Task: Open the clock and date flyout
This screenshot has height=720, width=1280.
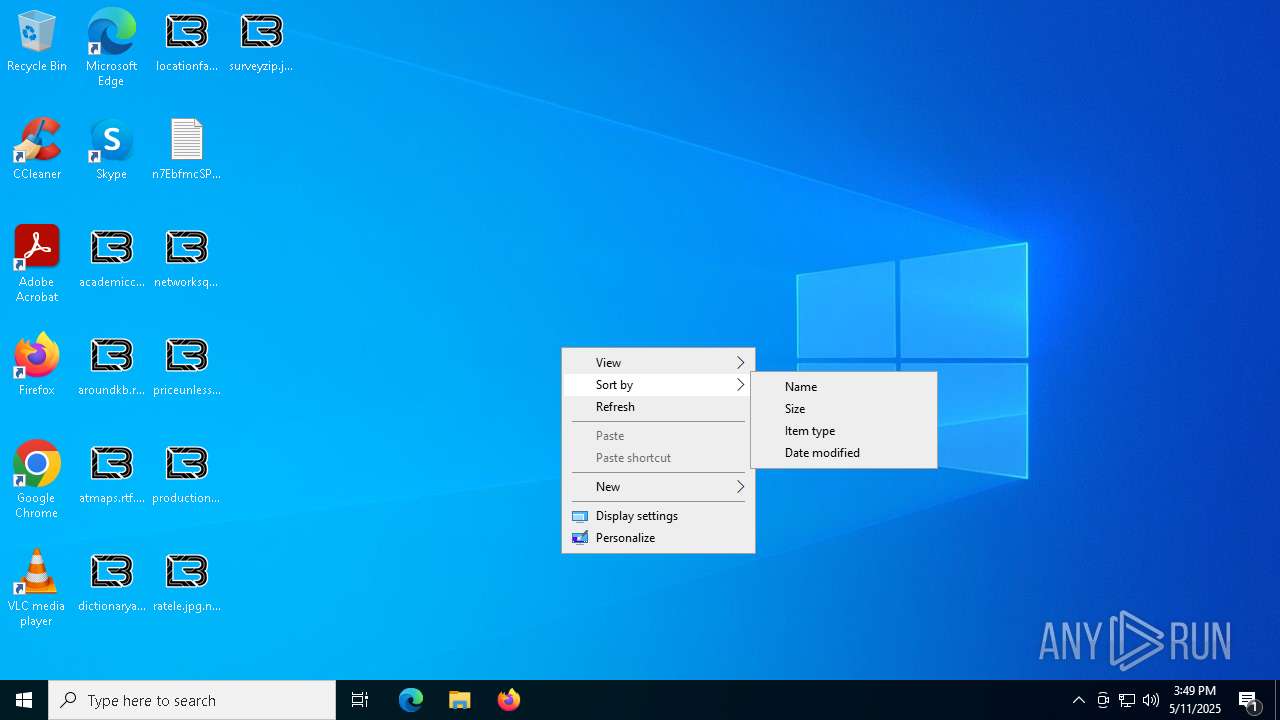Action: 1195,700
